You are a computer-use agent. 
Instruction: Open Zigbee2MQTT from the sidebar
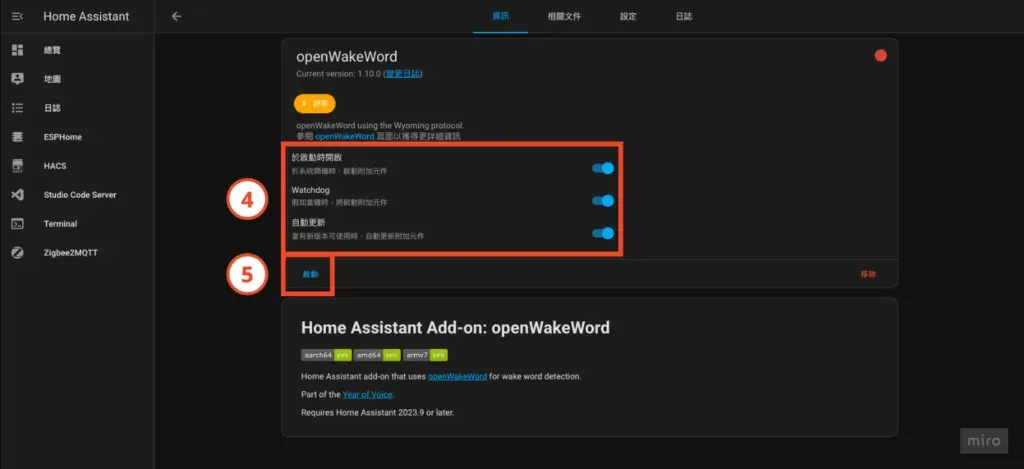[x=17, y=253]
